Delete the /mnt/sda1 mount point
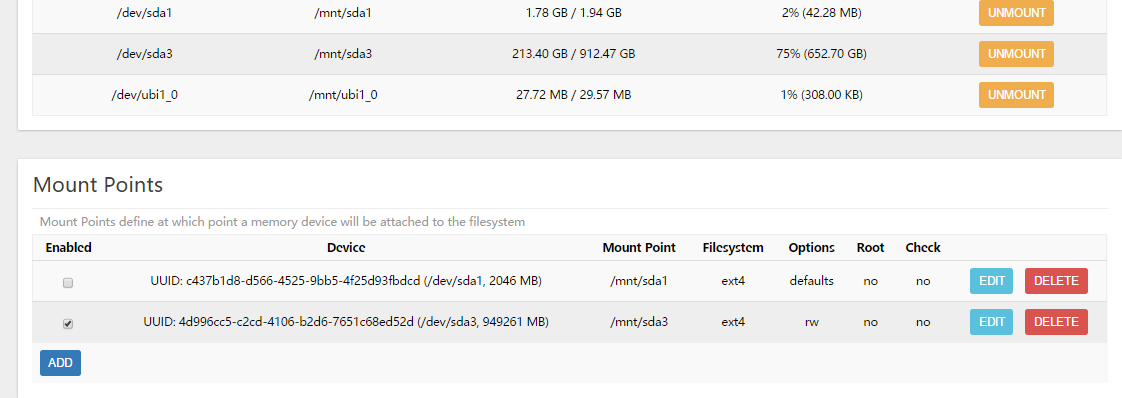1122x398 pixels. click(1056, 281)
